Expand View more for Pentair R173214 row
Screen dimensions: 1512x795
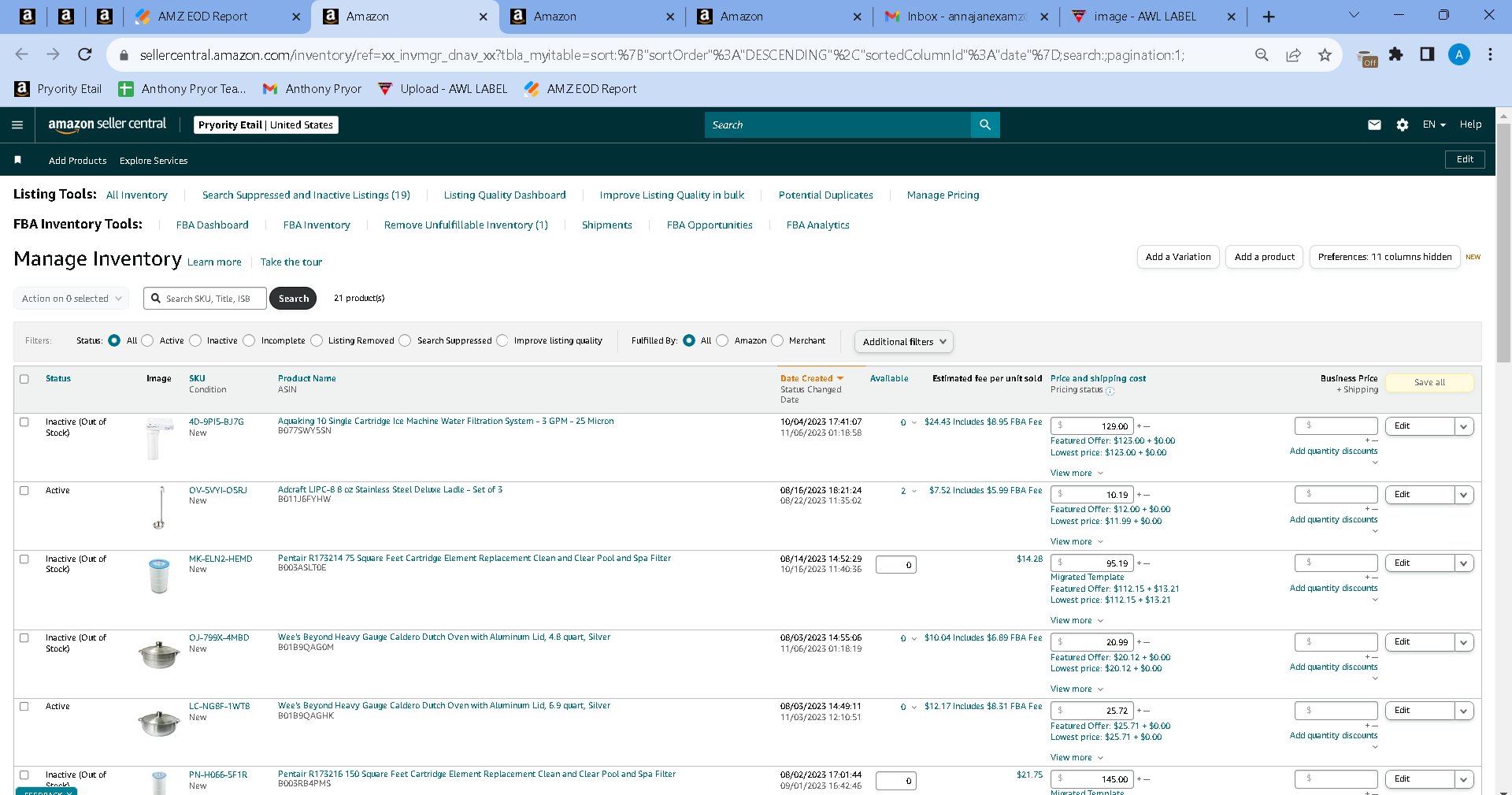(x=1077, y=621)
